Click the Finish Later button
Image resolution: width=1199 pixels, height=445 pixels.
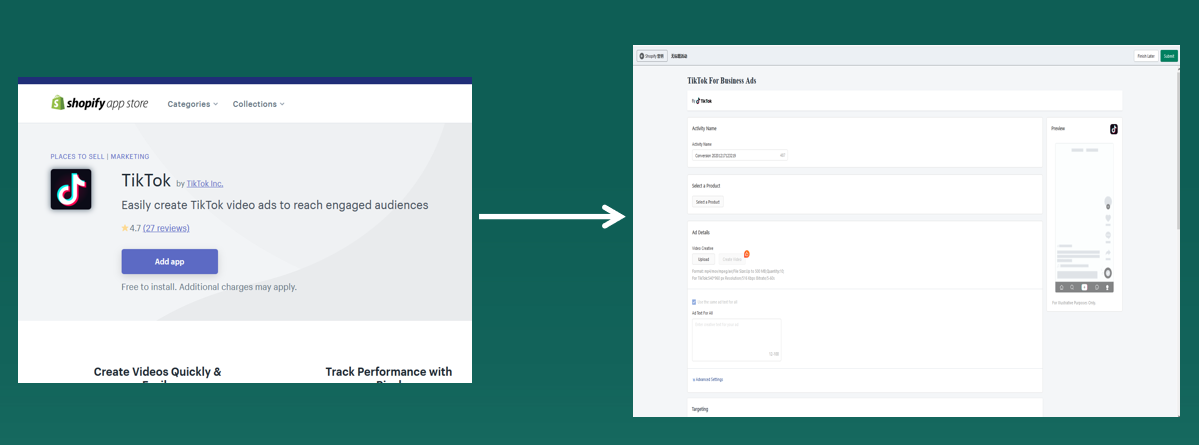[1145, 56]
